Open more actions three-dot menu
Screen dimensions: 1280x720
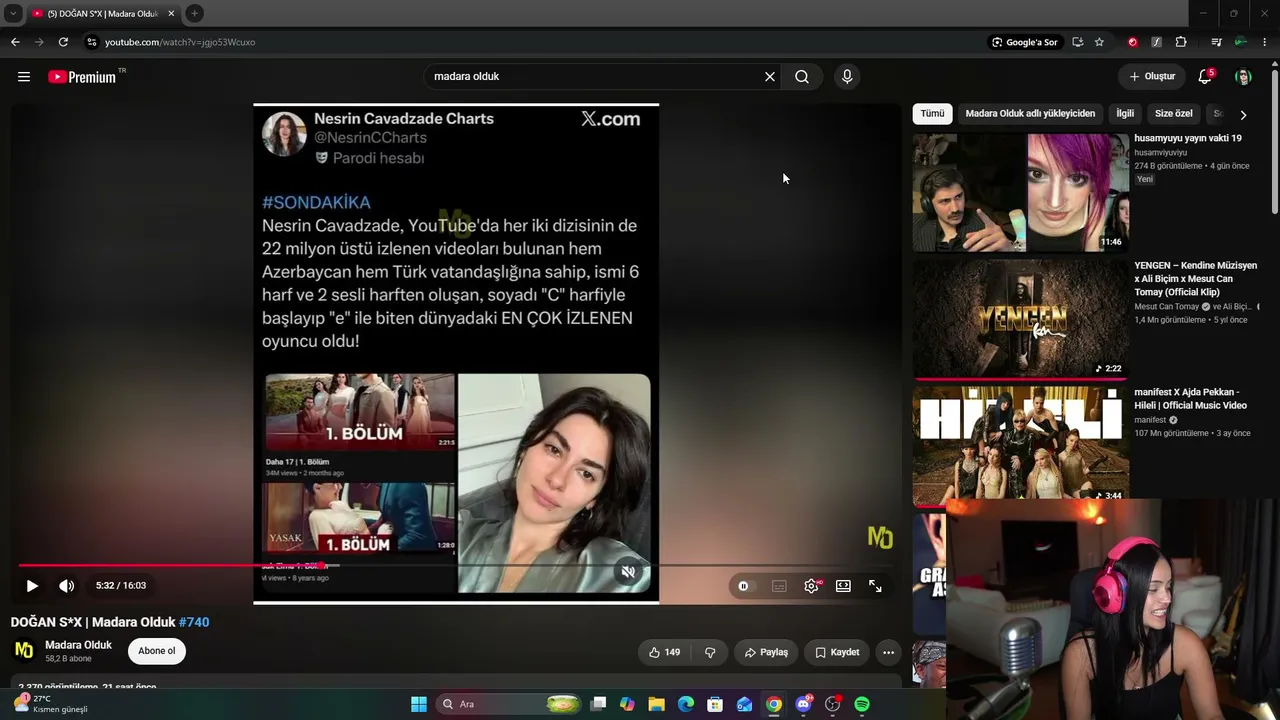tap(888, 652)
